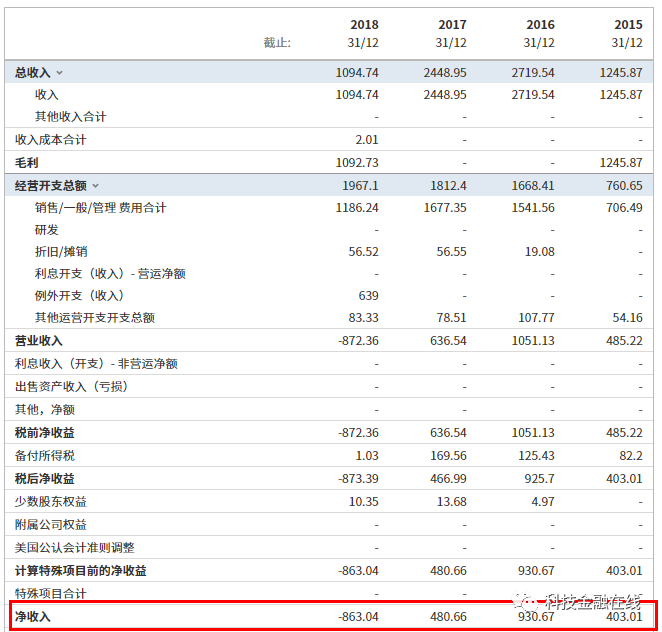Click the 截止: label
The image size is (662, 632).
277,43
